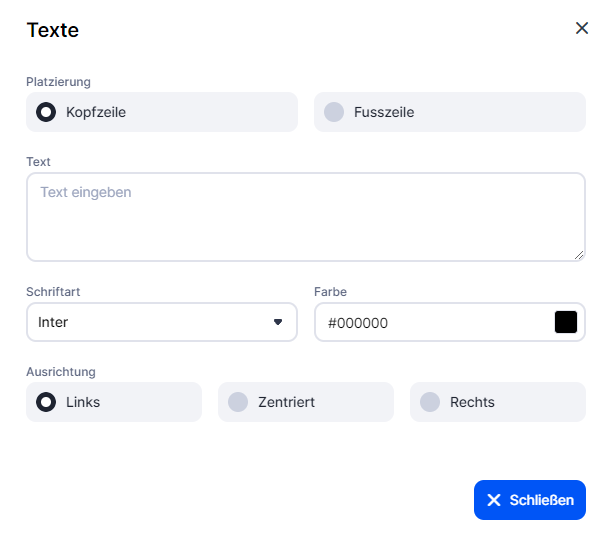The image size is (612, 548).
Task: Click the Farbe label
Action: click(x=331, y=292)
